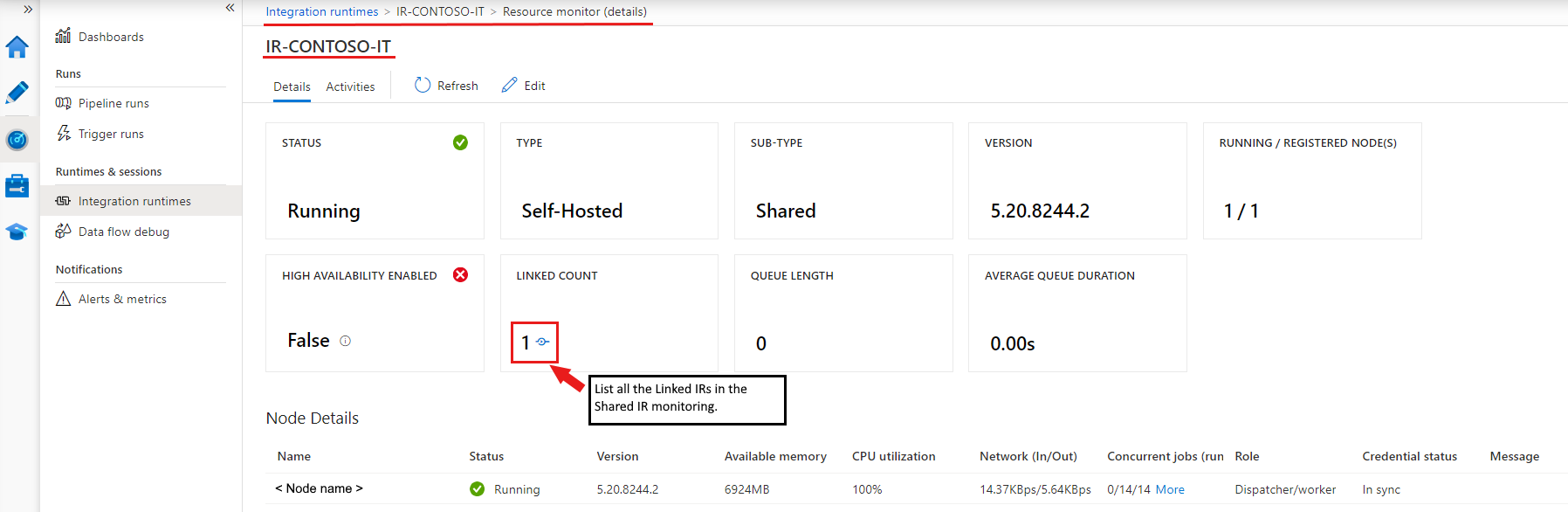Click the 6924MB available memory cell

coord(746,489)
